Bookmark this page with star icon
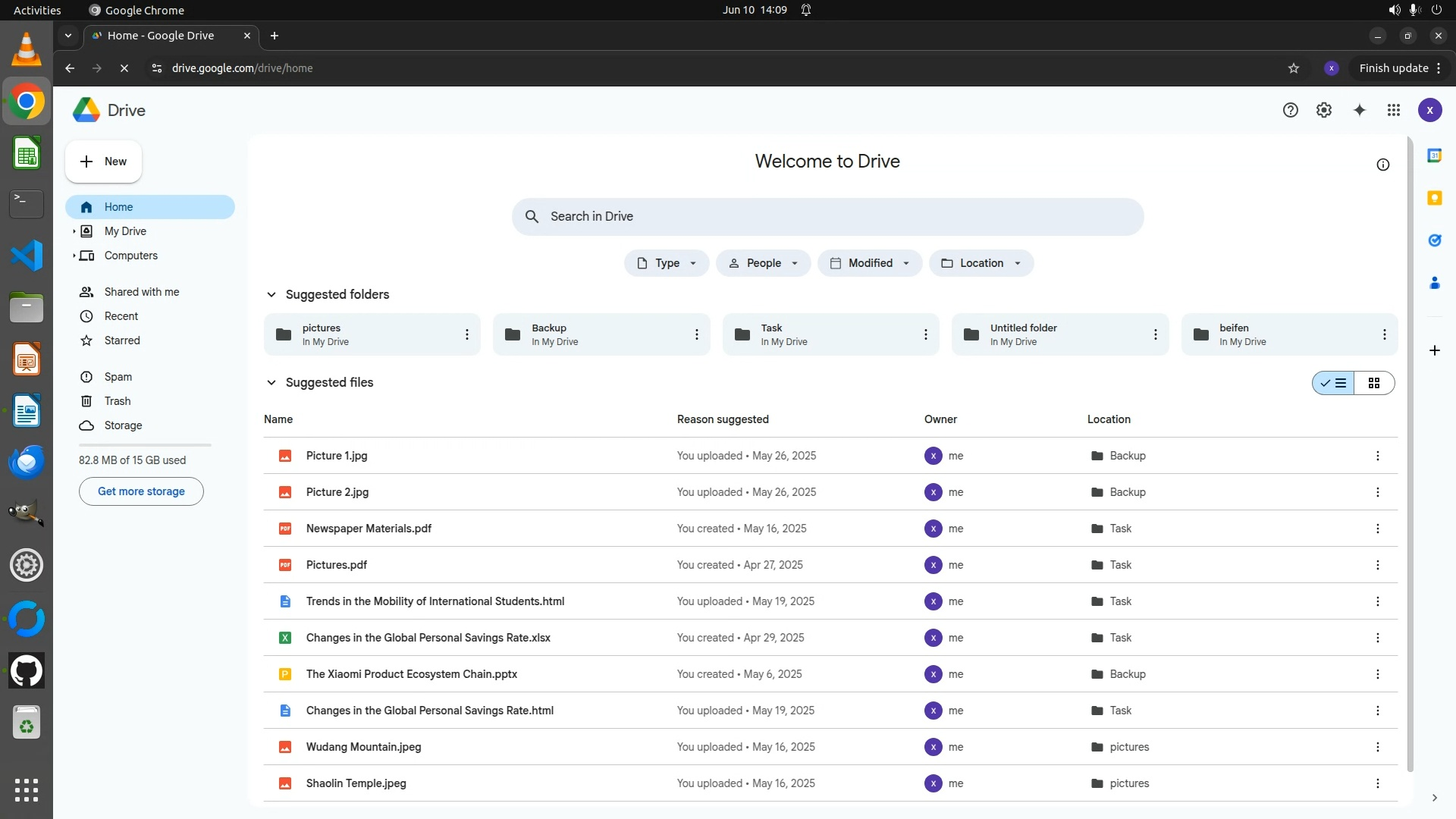Image resolution: width=1456 pixels, height=819 pixels. pos(1294,68)
